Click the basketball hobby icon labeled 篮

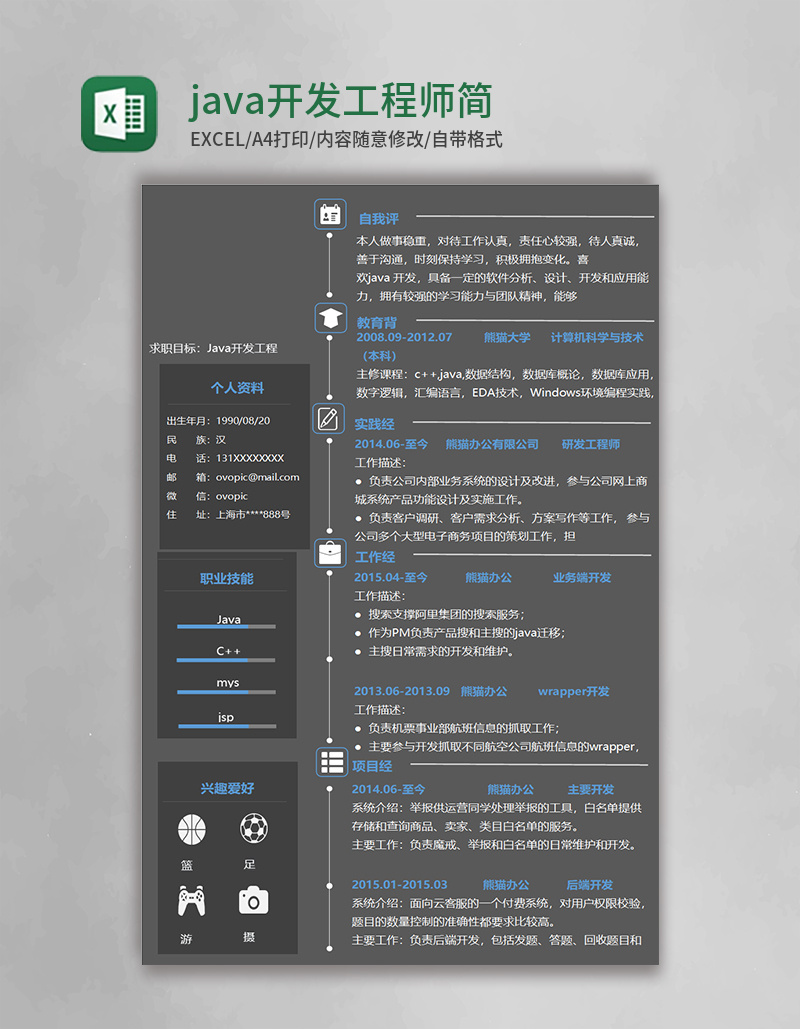pyautogui.click(x=190, y=830)
